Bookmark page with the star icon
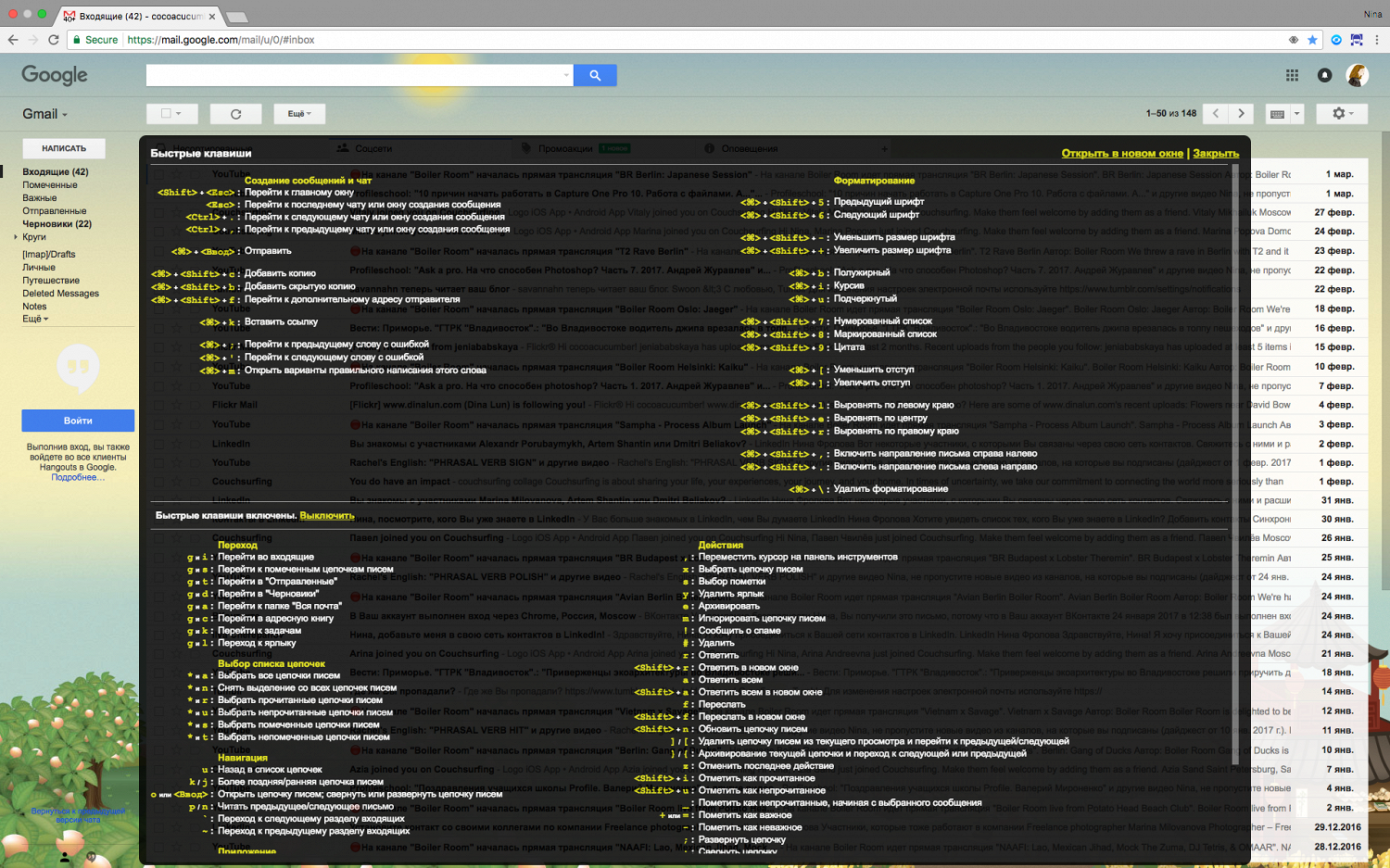 1312,40
